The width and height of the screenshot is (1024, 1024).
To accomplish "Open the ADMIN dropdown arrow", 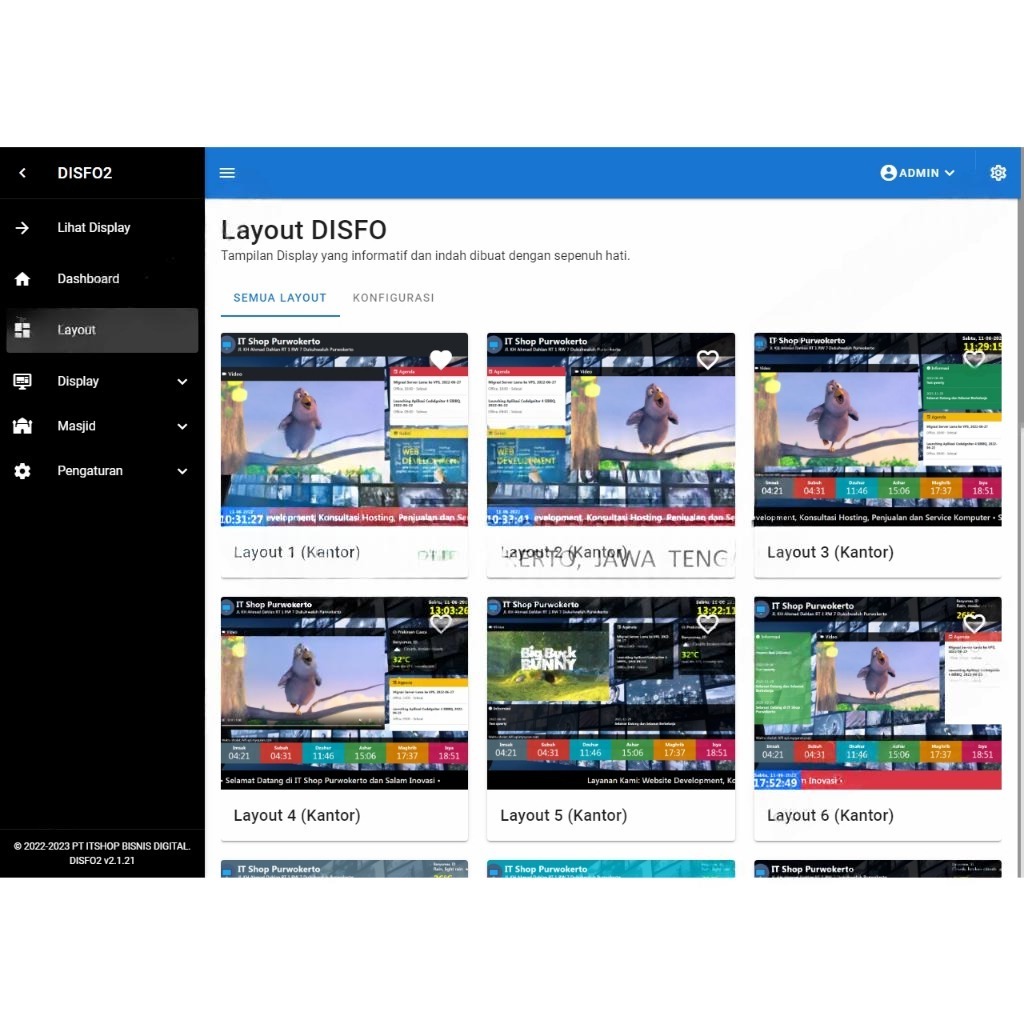I will click(950, 173).
